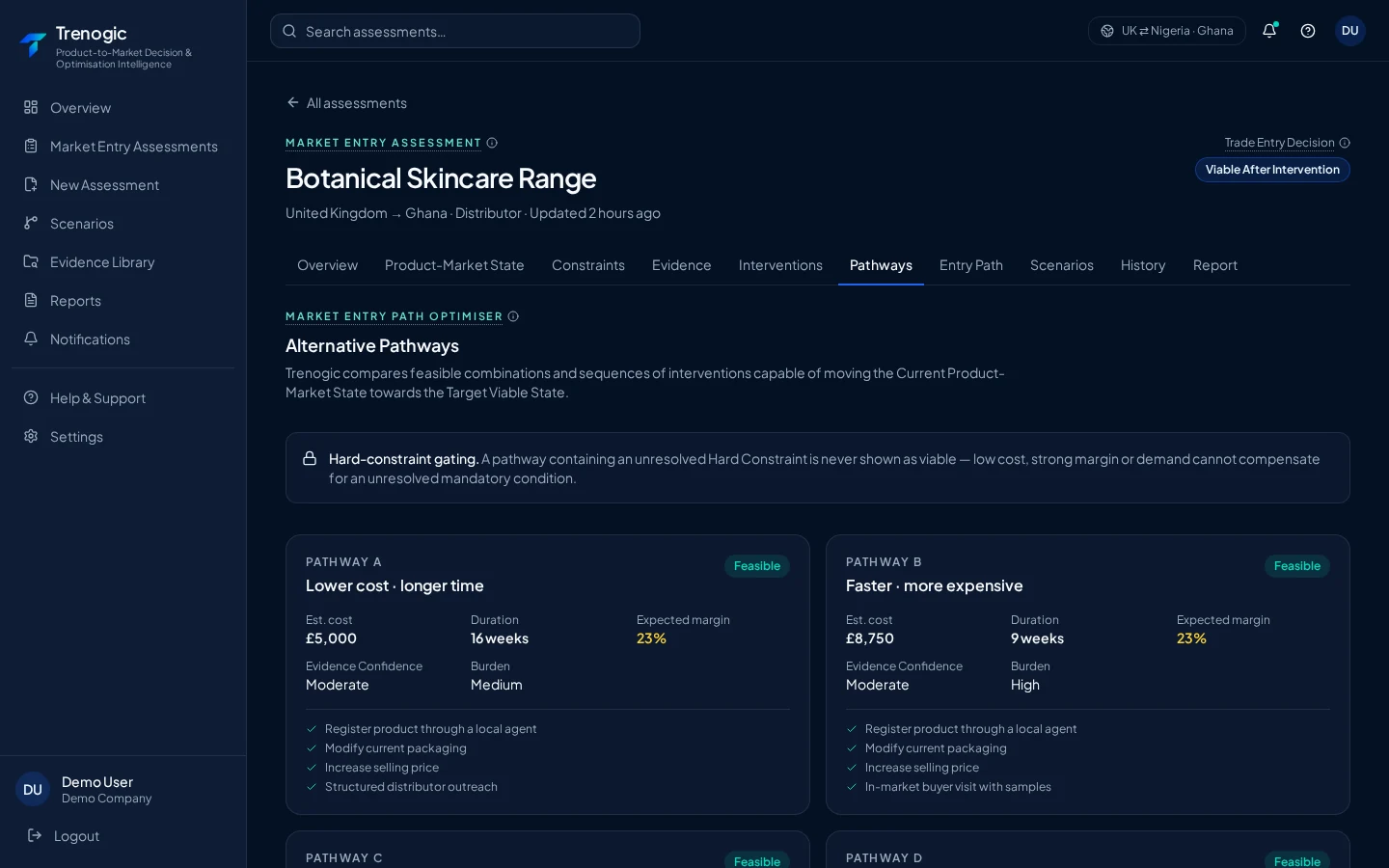The height and width of the screenshot is (868, 1389).
Task: Click the back arrow beside All assessments
Action: [x=293, y=102]
